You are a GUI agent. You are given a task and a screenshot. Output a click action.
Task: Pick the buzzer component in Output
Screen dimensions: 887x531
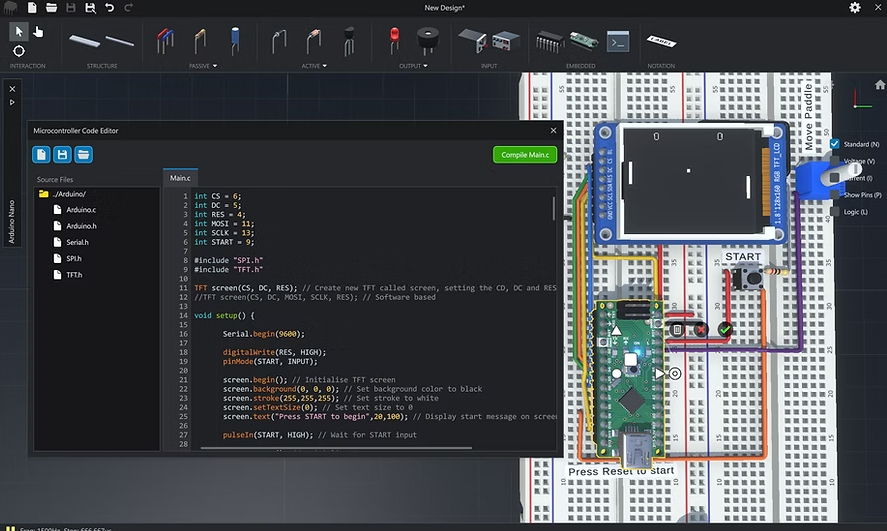click(x=428, y=41)
